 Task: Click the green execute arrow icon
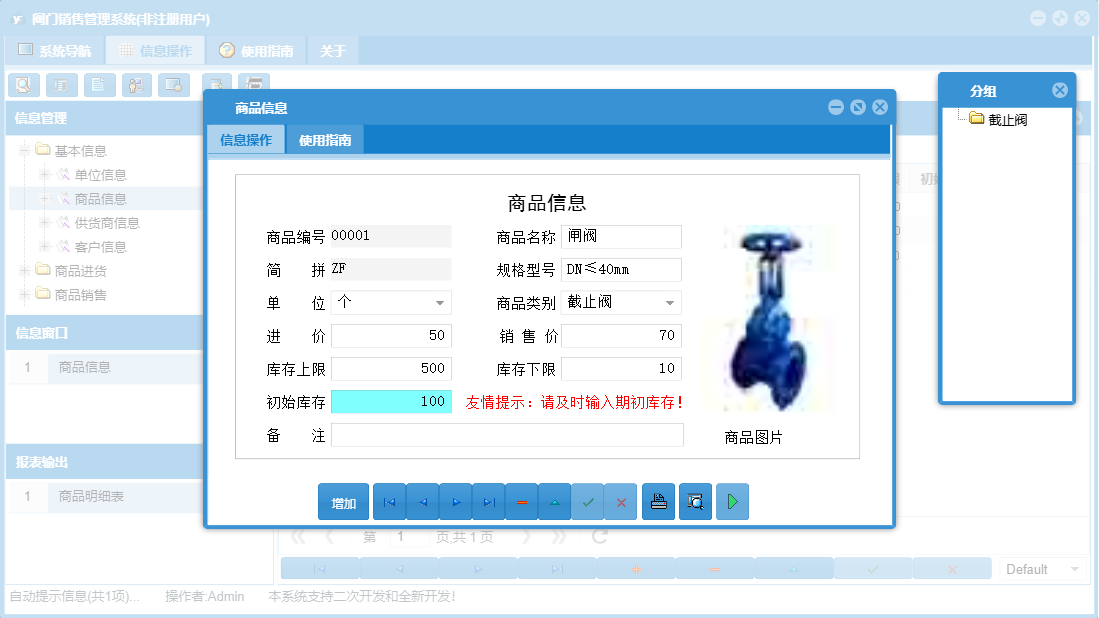tap(731, 501)
